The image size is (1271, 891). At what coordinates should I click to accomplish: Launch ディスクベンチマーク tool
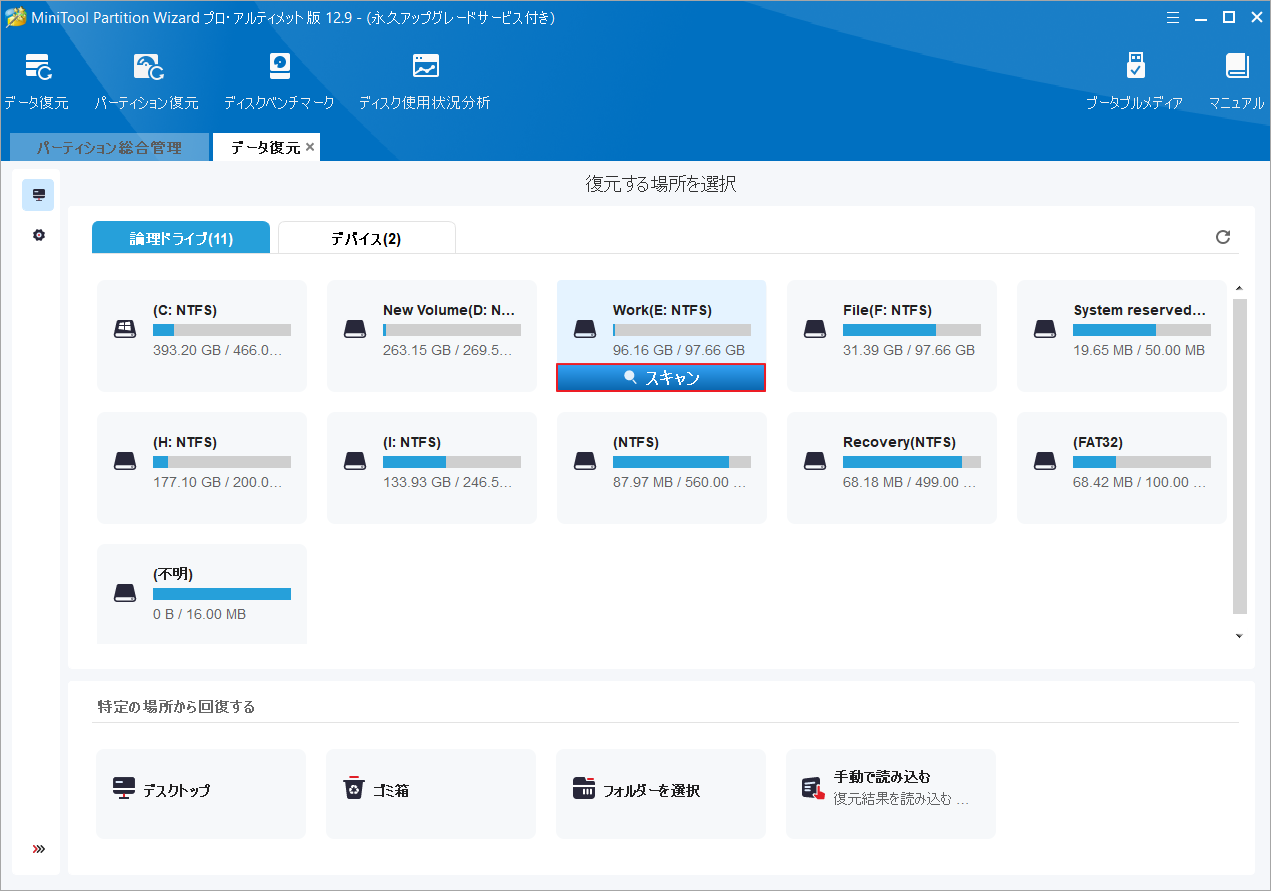(279, 68)
